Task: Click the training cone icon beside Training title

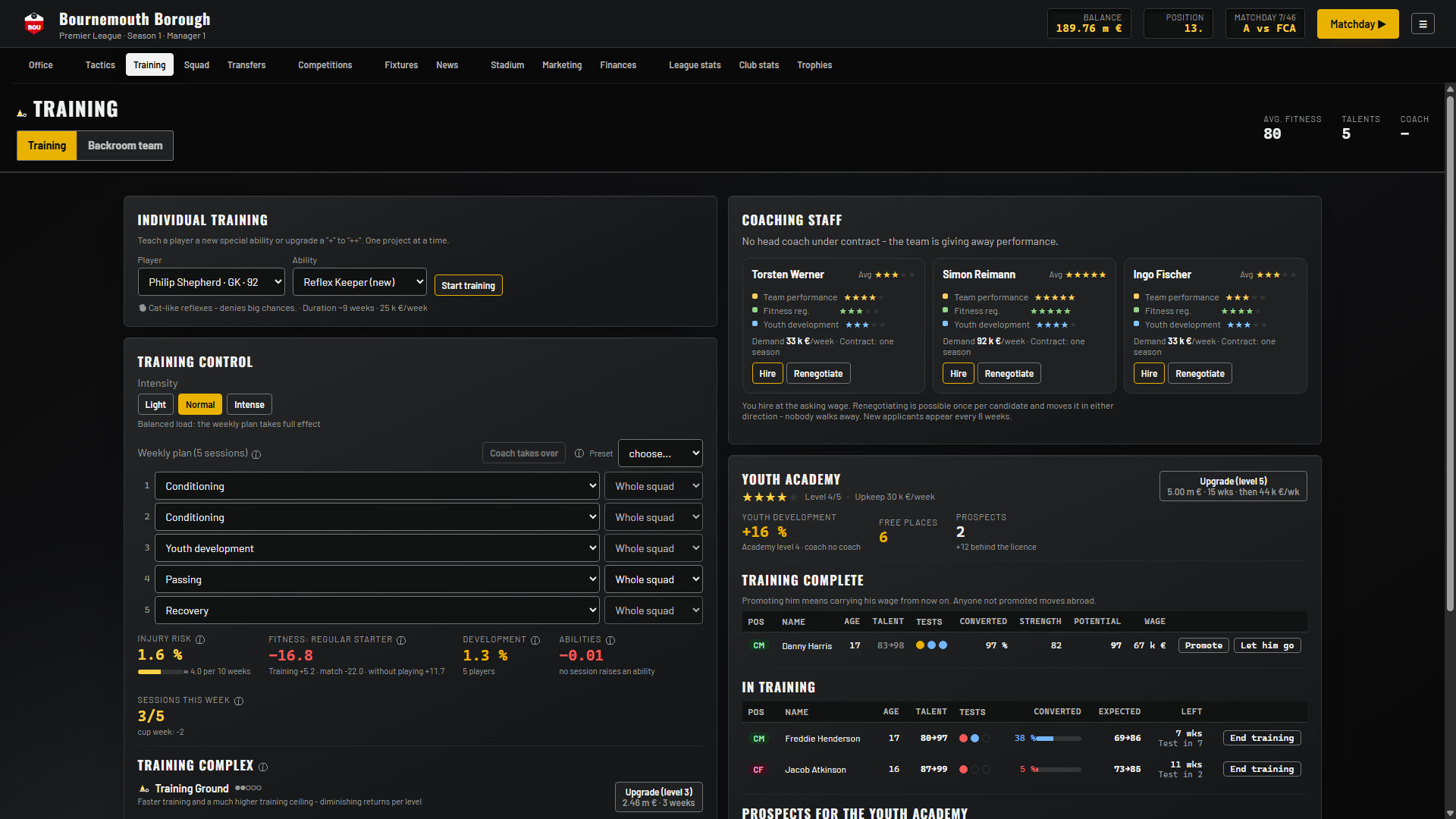Action: (x=22, y=113)
